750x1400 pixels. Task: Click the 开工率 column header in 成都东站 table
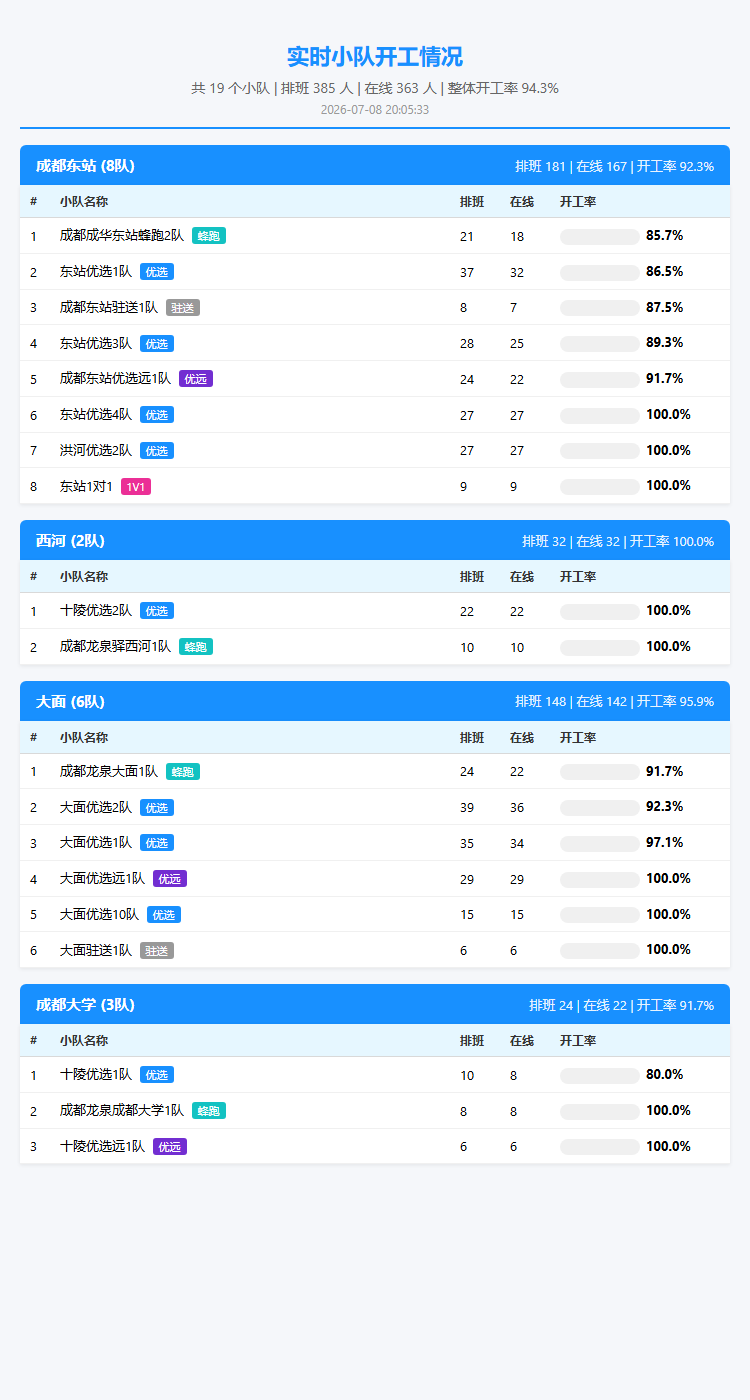tap(578, 202)
